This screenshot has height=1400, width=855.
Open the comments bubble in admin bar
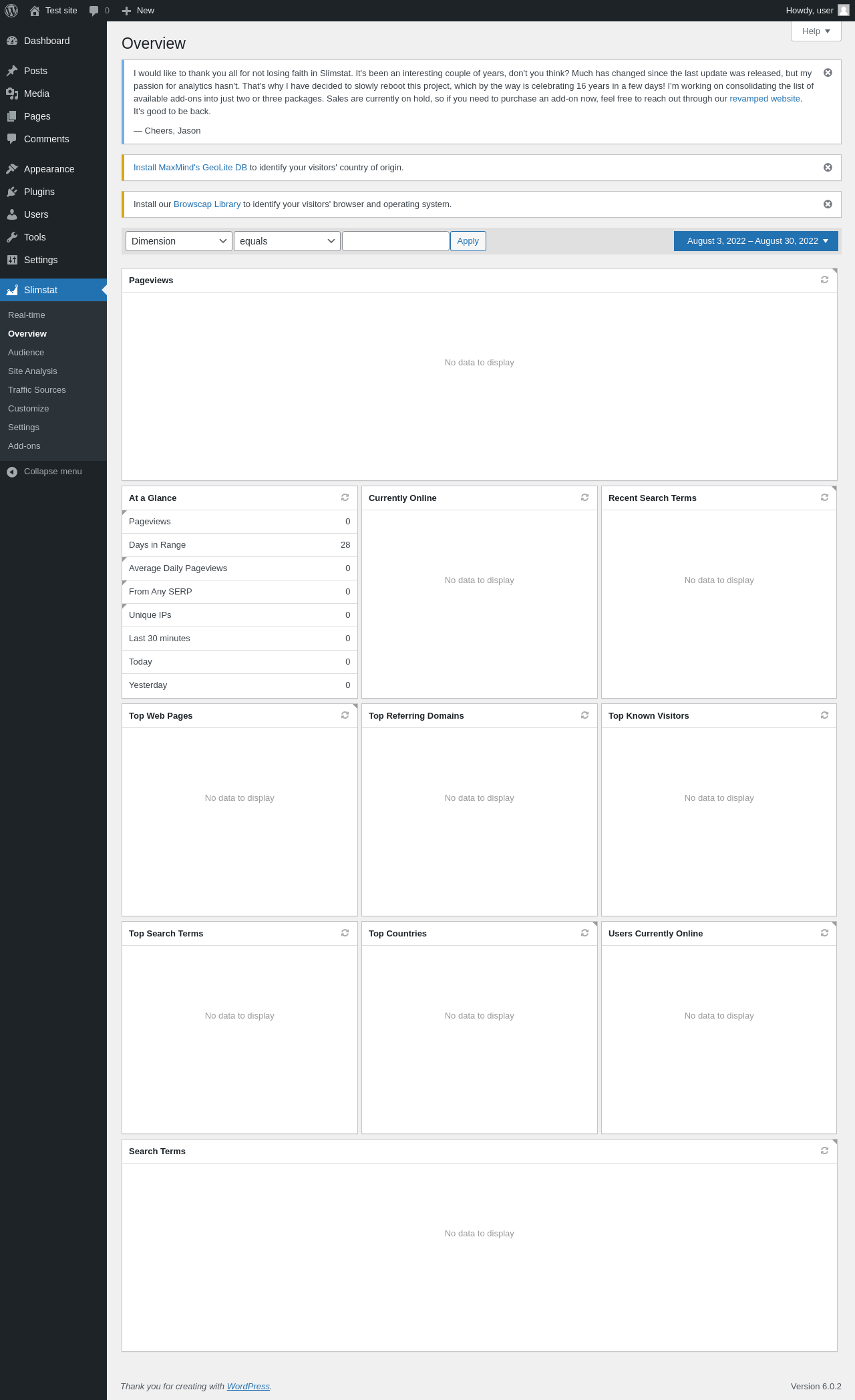tap(99, 11)
